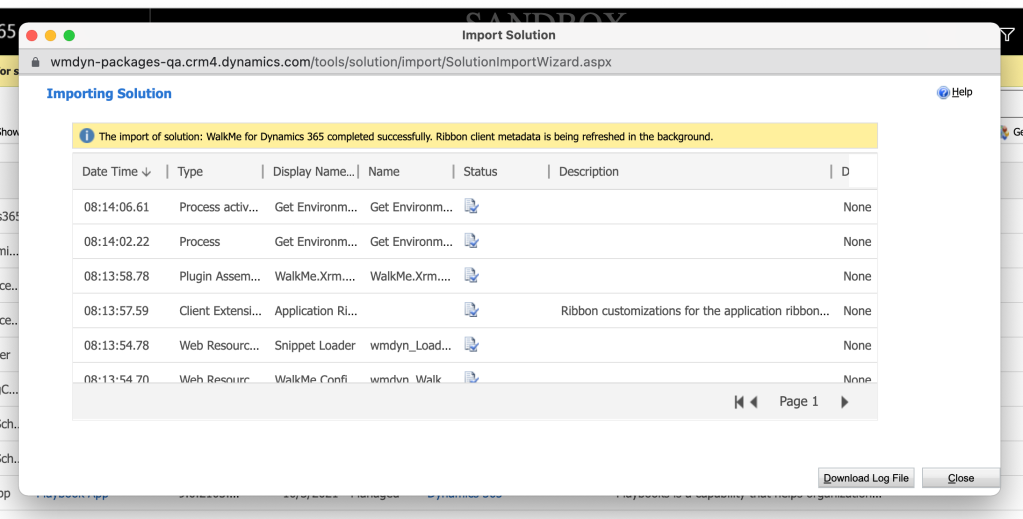Open the Help link
The width and height of the screenshot is (1023, 519).
pos(961,93)
